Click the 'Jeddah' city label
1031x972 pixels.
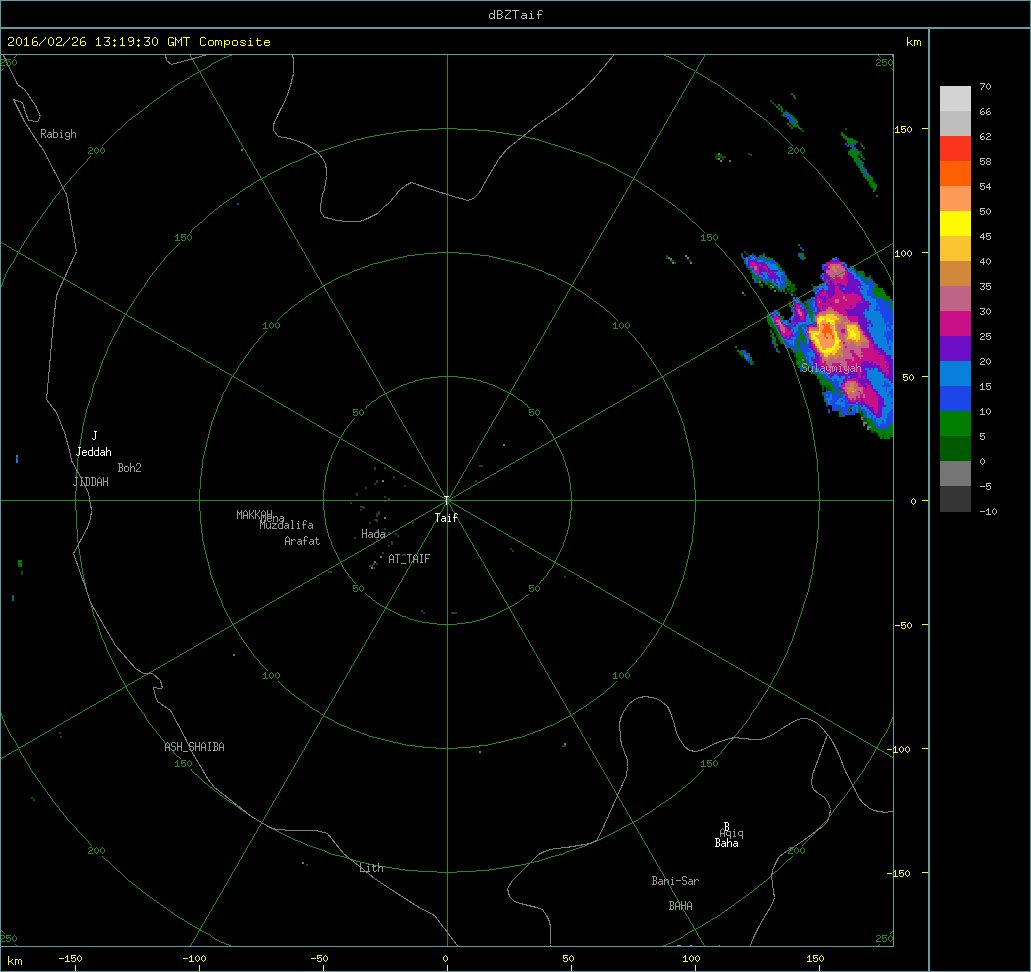click(93, 452)
